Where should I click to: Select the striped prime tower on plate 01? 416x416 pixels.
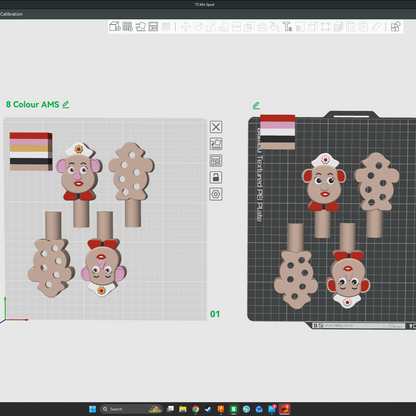[31, 152]
